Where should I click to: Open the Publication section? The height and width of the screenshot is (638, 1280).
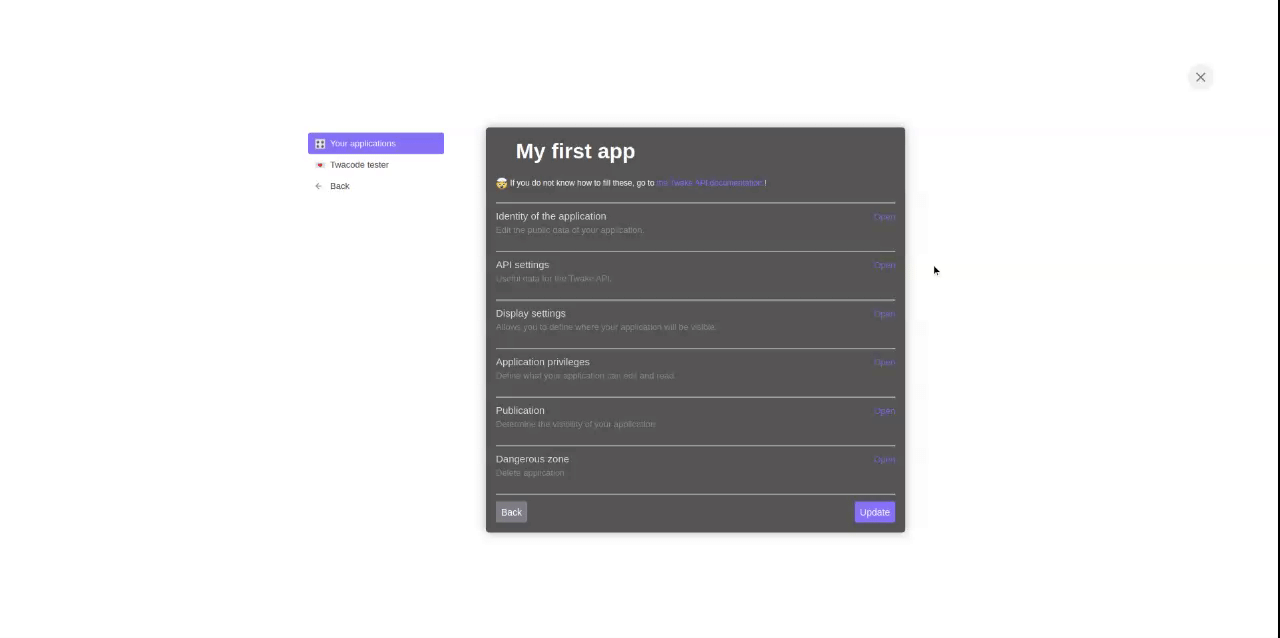tap(884, 411)
